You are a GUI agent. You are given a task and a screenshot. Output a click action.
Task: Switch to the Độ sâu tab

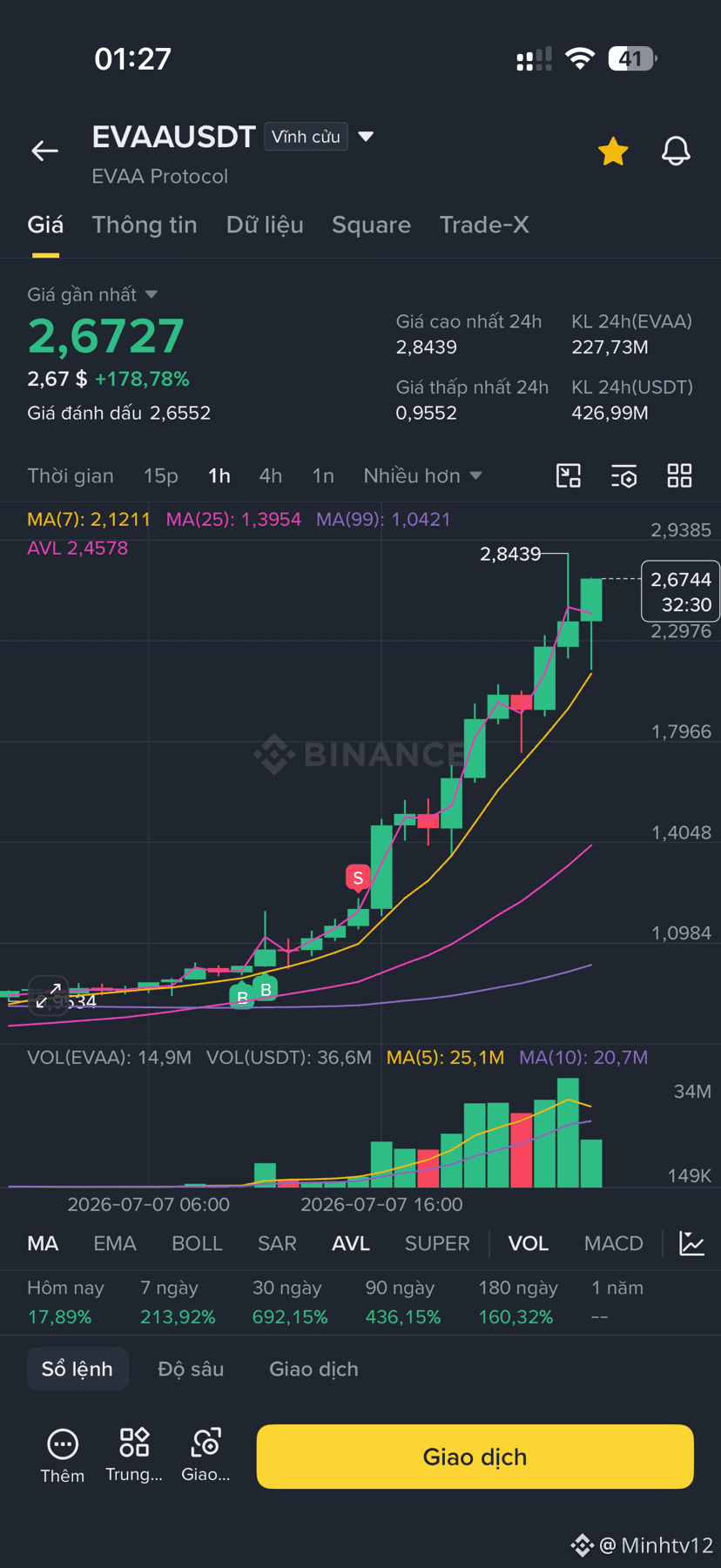[191, 1369]
